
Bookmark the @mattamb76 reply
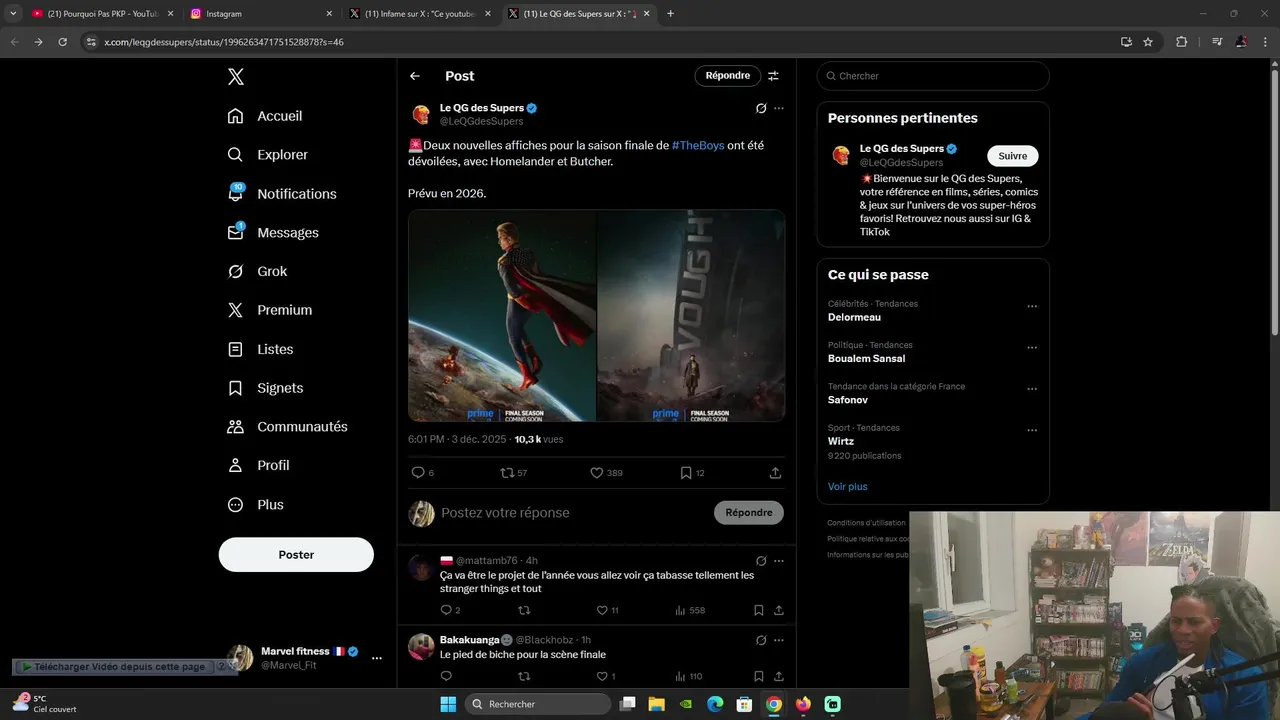click(759, 610)
